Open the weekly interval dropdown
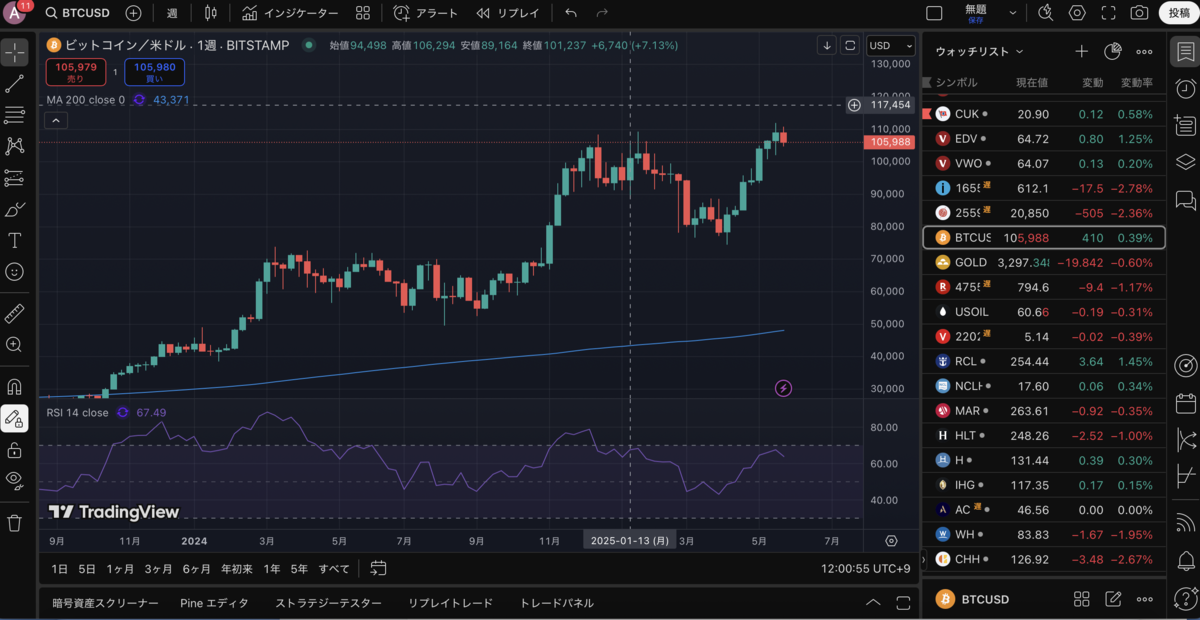1200x620 pixels. 172,13
